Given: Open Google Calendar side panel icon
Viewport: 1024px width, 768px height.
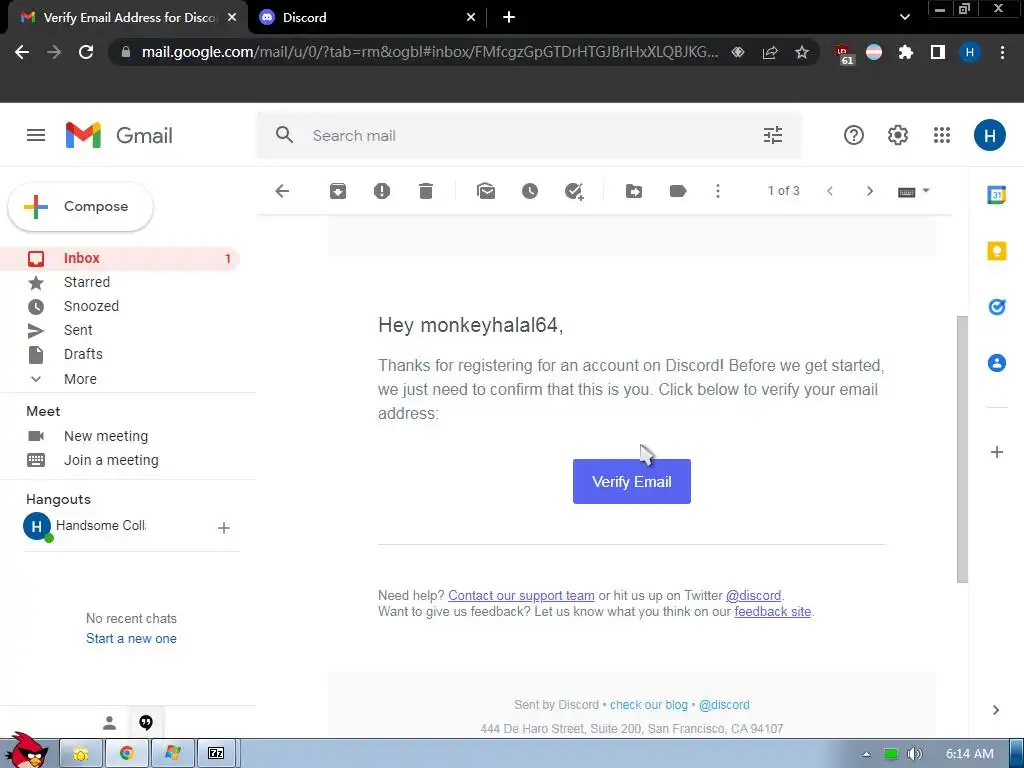Looking at the screenshot, I should [997, 195].
